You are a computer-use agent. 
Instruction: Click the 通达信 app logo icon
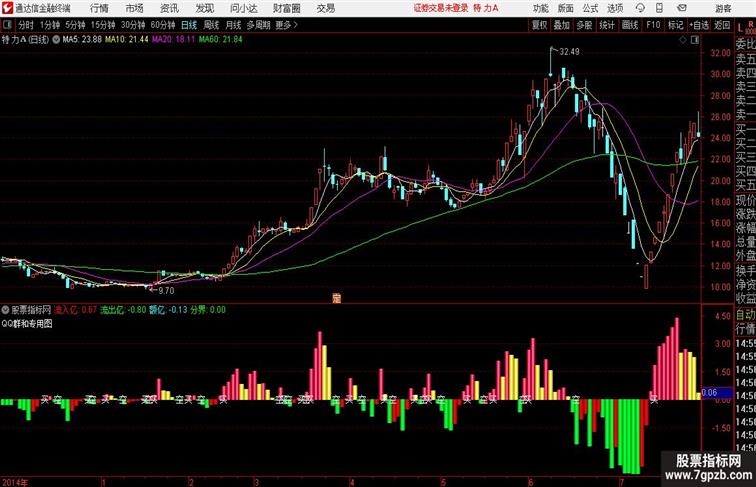pos(7,8)
